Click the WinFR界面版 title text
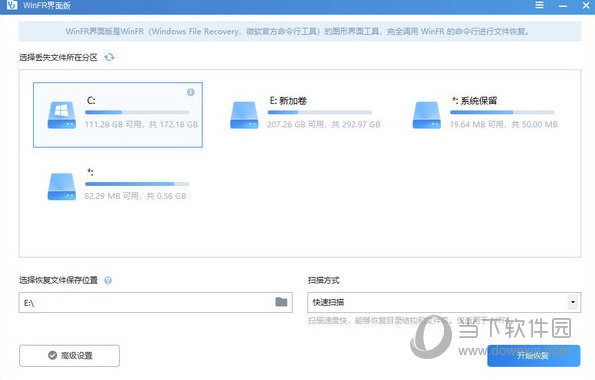Image resolution: width=595 pixels, height=380 pixels. coord(47,5)
